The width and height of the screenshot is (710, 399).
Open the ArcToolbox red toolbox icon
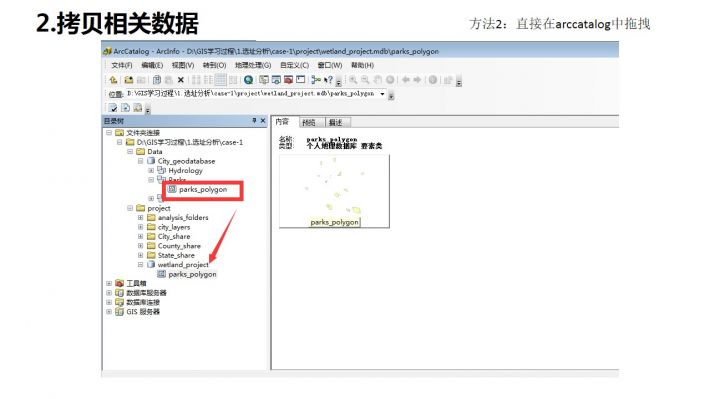[288, 80]
